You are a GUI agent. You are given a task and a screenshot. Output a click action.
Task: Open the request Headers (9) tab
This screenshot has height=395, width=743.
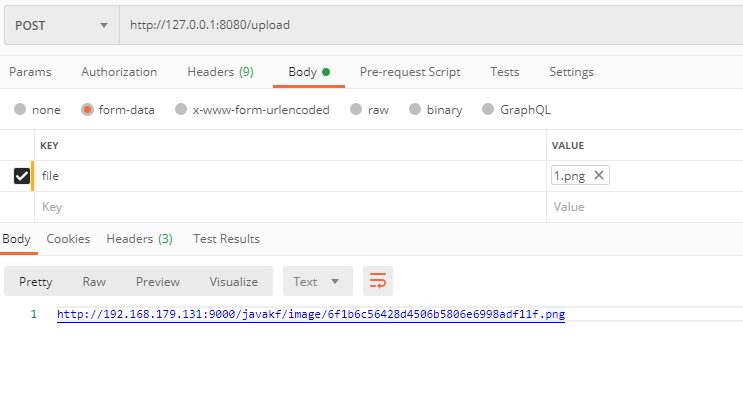[220, 72]
